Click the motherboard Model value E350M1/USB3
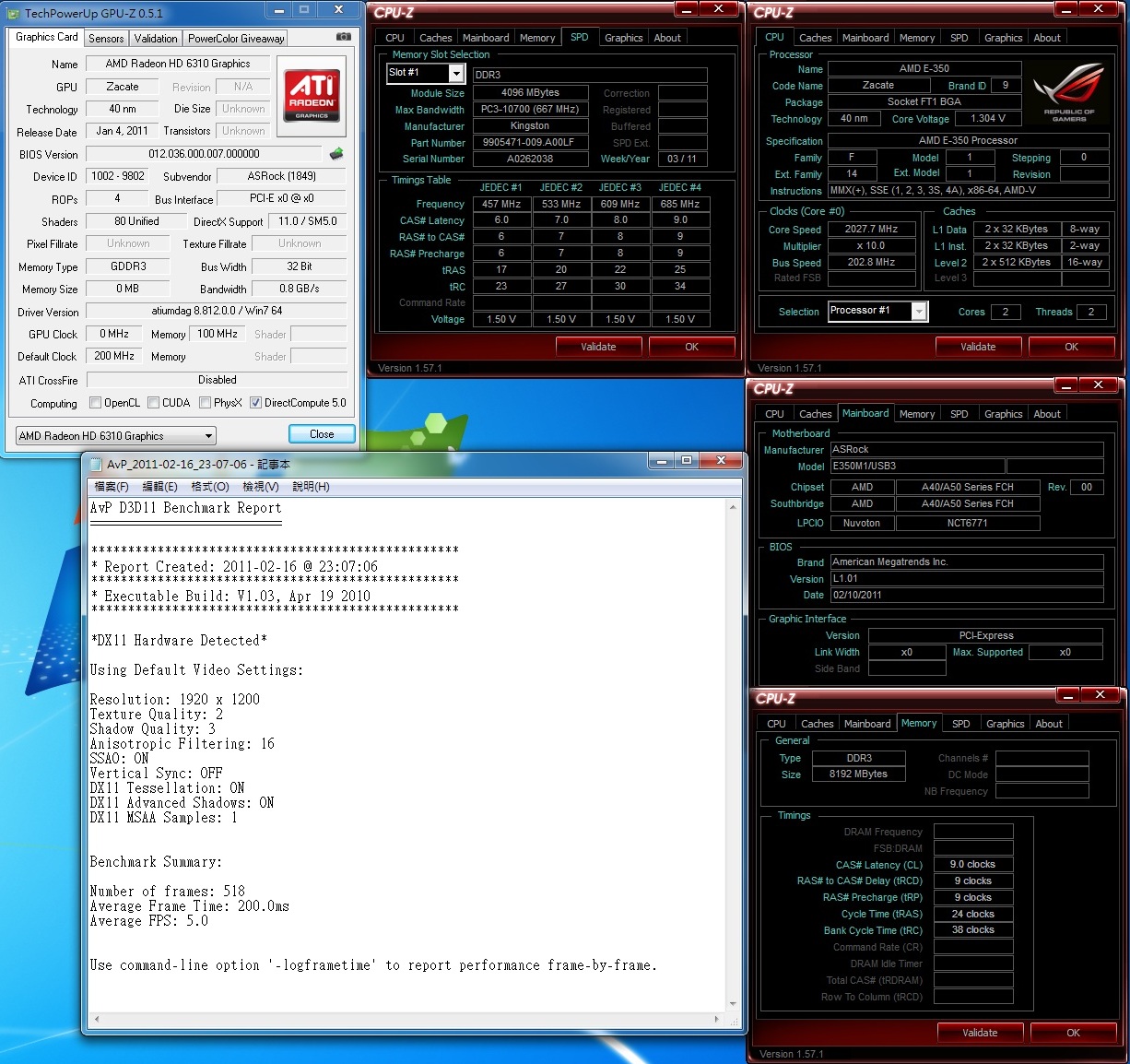 click(917, 466)
